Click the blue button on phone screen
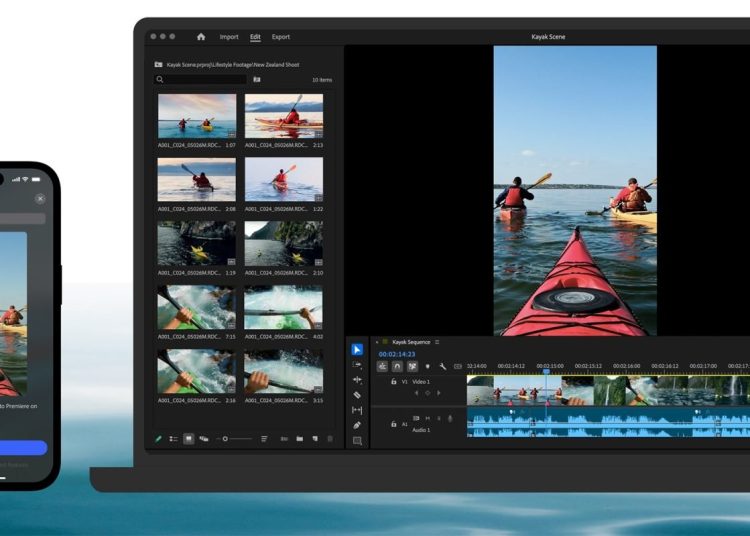 pos(23,448)
